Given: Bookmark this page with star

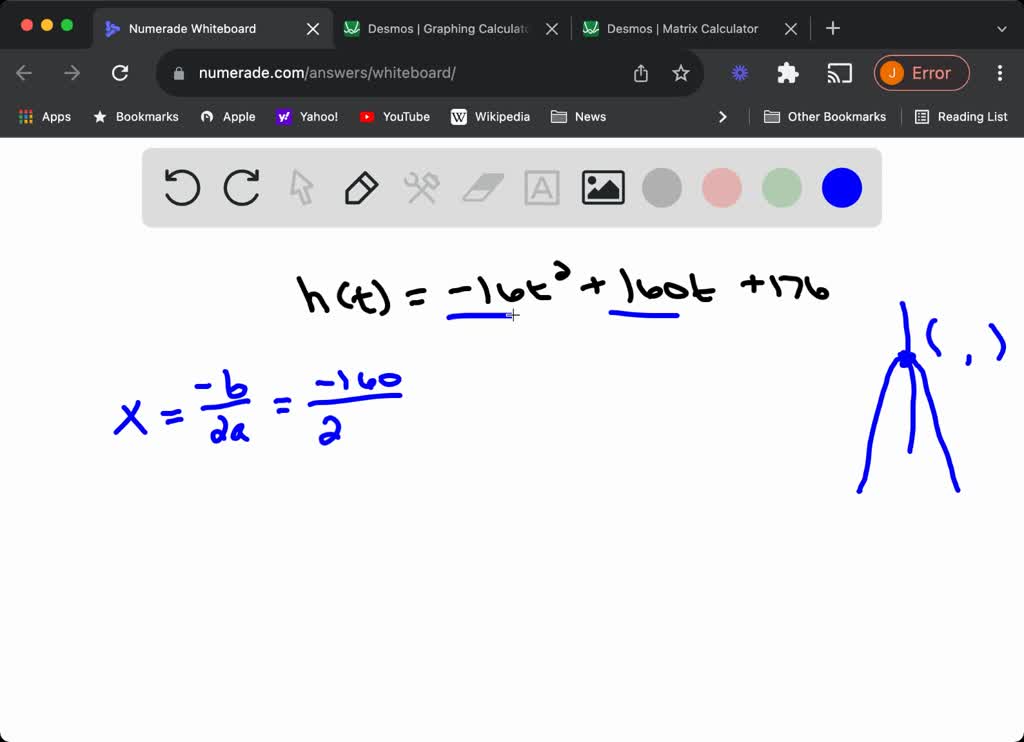Looking at the screenshot, I should (x=680, y=73).
